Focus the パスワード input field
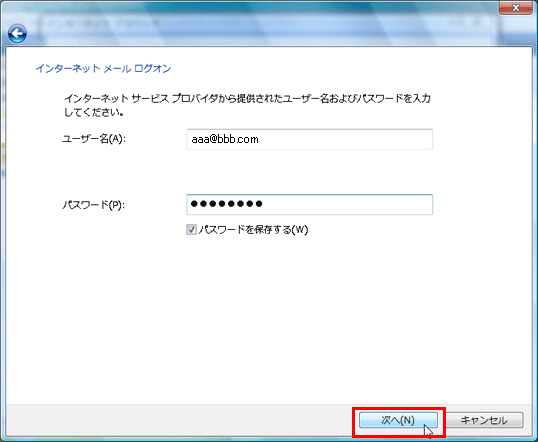The height and width of the screenshot is (442, 538). coord(309,205)
